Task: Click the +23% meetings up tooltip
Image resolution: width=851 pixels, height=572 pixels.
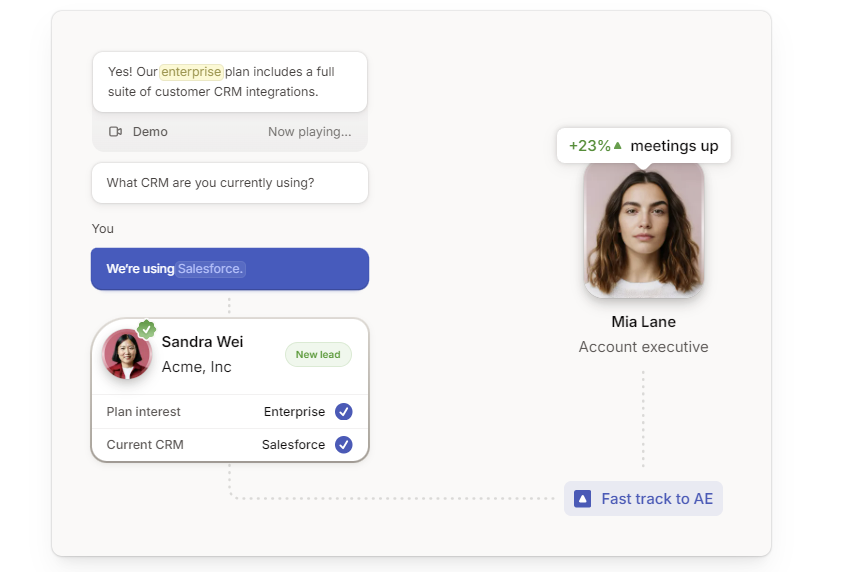Action: click(644, 146)
